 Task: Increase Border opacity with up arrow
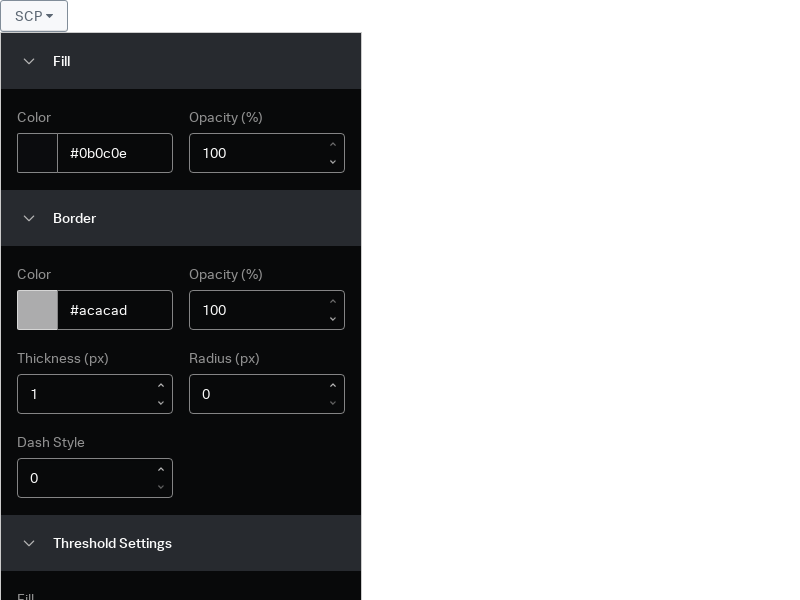pos(333,302)
